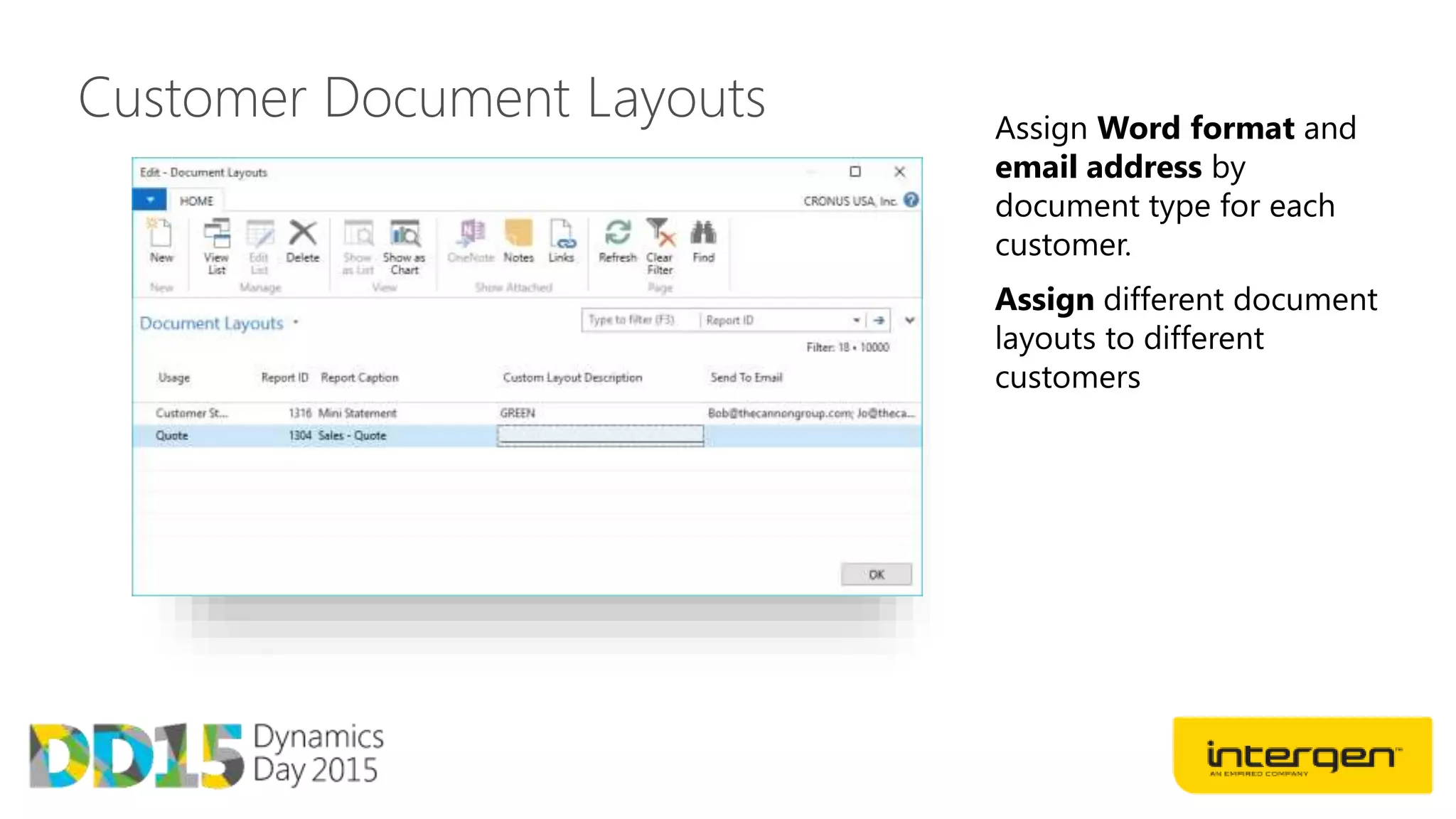
Task: Open the Document Layouts title dropdown arrow
Action: tap(296, 323)
